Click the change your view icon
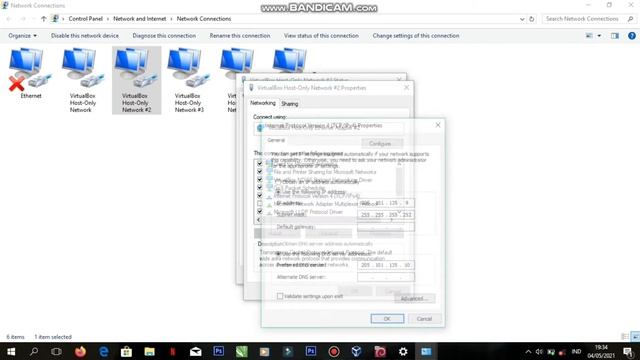Image resolution: width=640 pixels, height=360 pixels. (x=589, y=36)
